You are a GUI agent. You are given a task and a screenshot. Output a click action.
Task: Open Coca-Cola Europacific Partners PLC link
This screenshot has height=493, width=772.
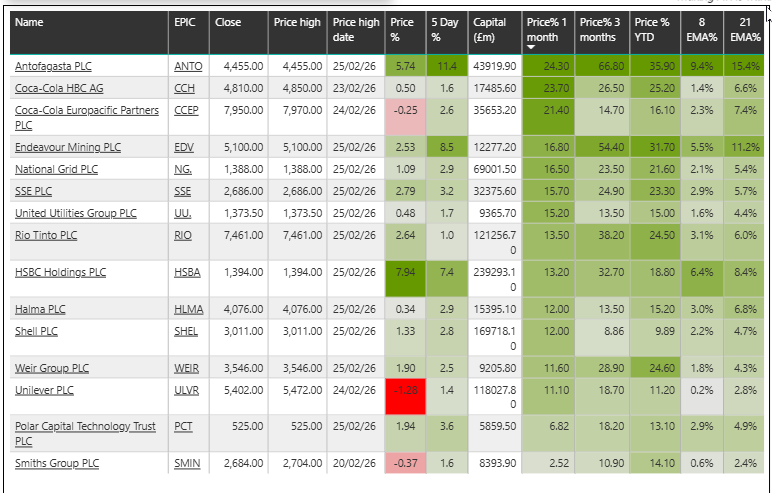(87, 118)
